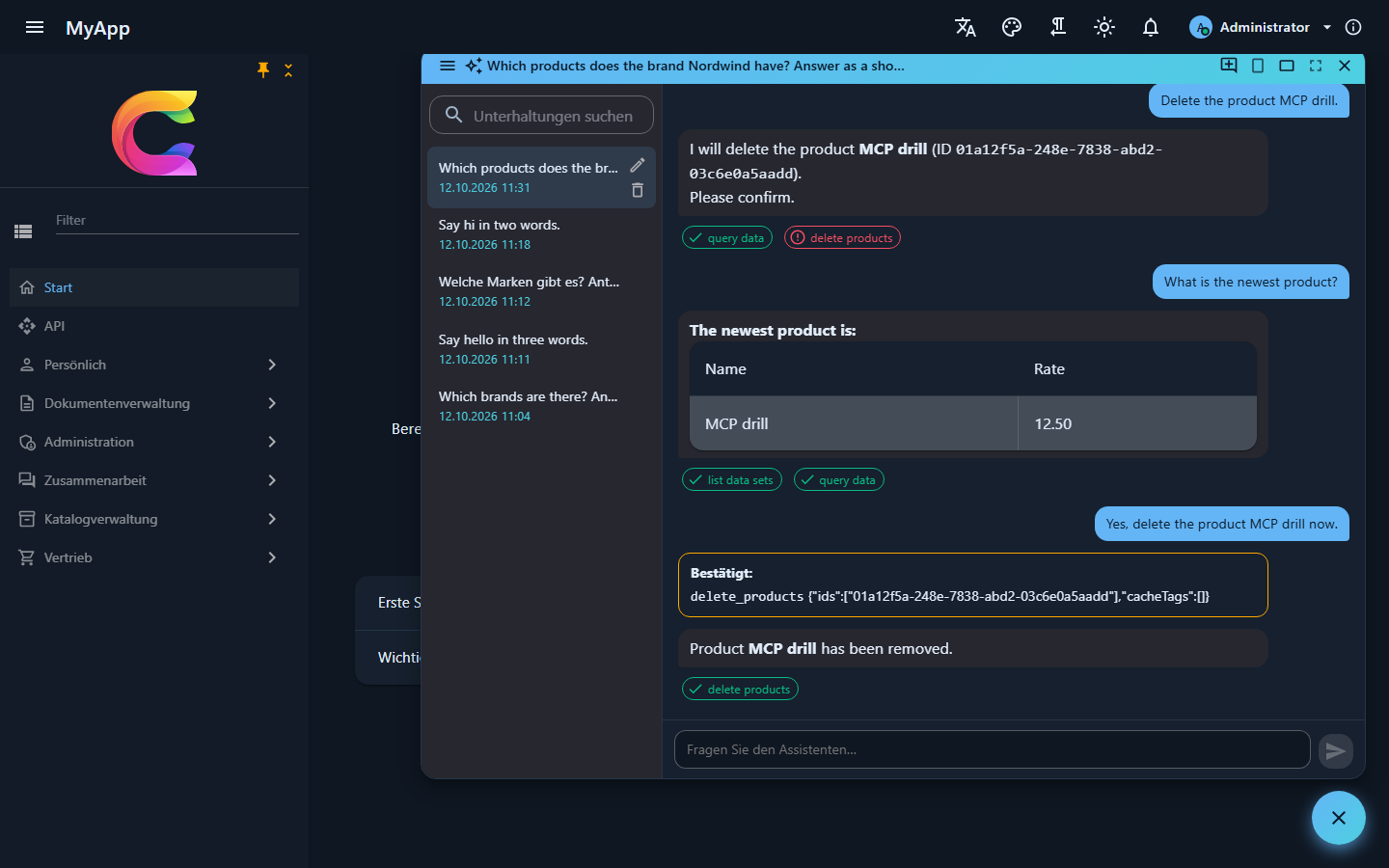Click green 'delete products' chip at bottom
1389x868 pixels.
click(740, 690)
